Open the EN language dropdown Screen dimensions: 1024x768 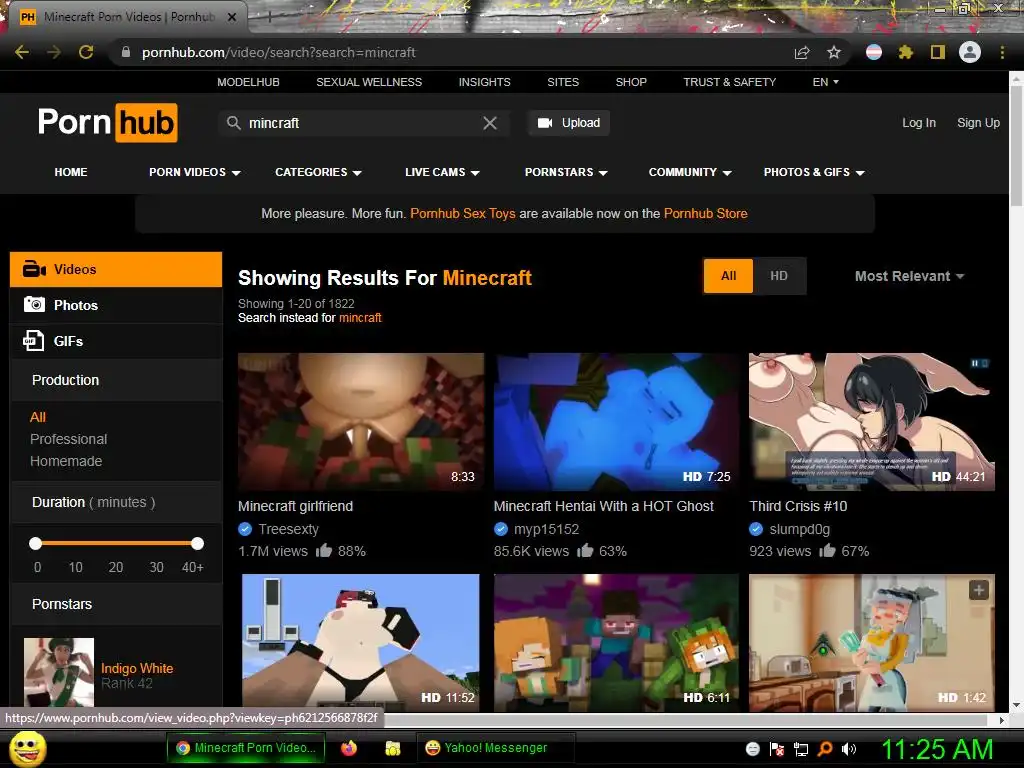[x=825, y=82]
